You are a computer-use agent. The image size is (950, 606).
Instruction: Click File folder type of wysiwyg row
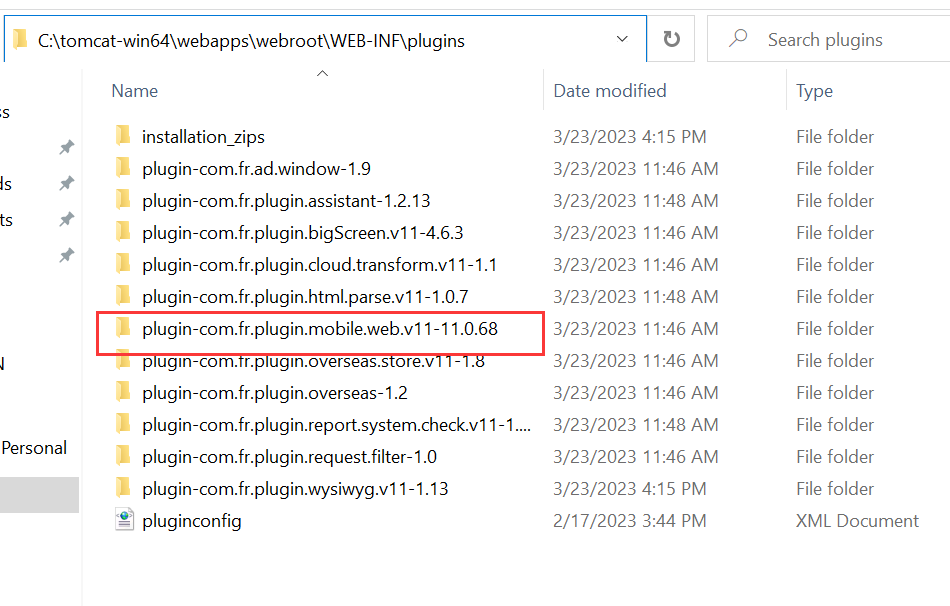tap(835, 489)
